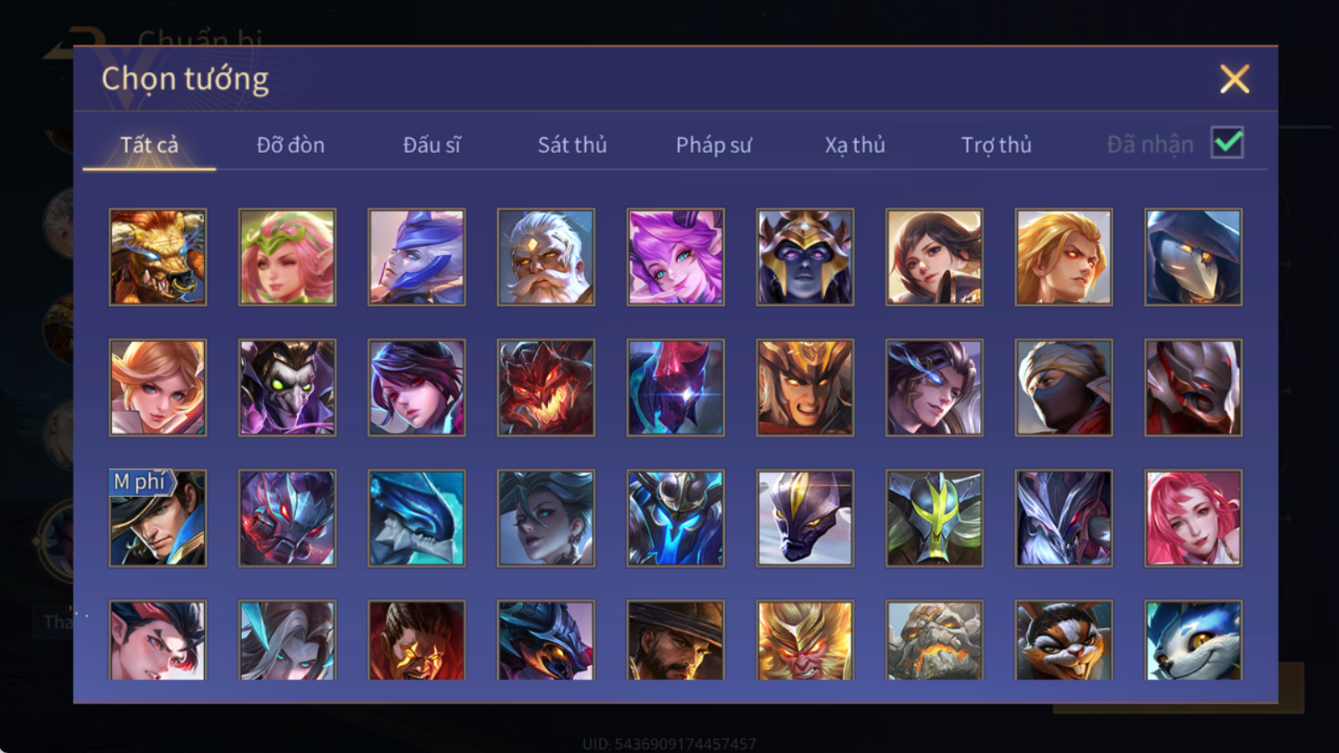Choose the white-bearded old man hero
Screen dimensions: 1339x753
pyautogui.click(x=546, y=257)
